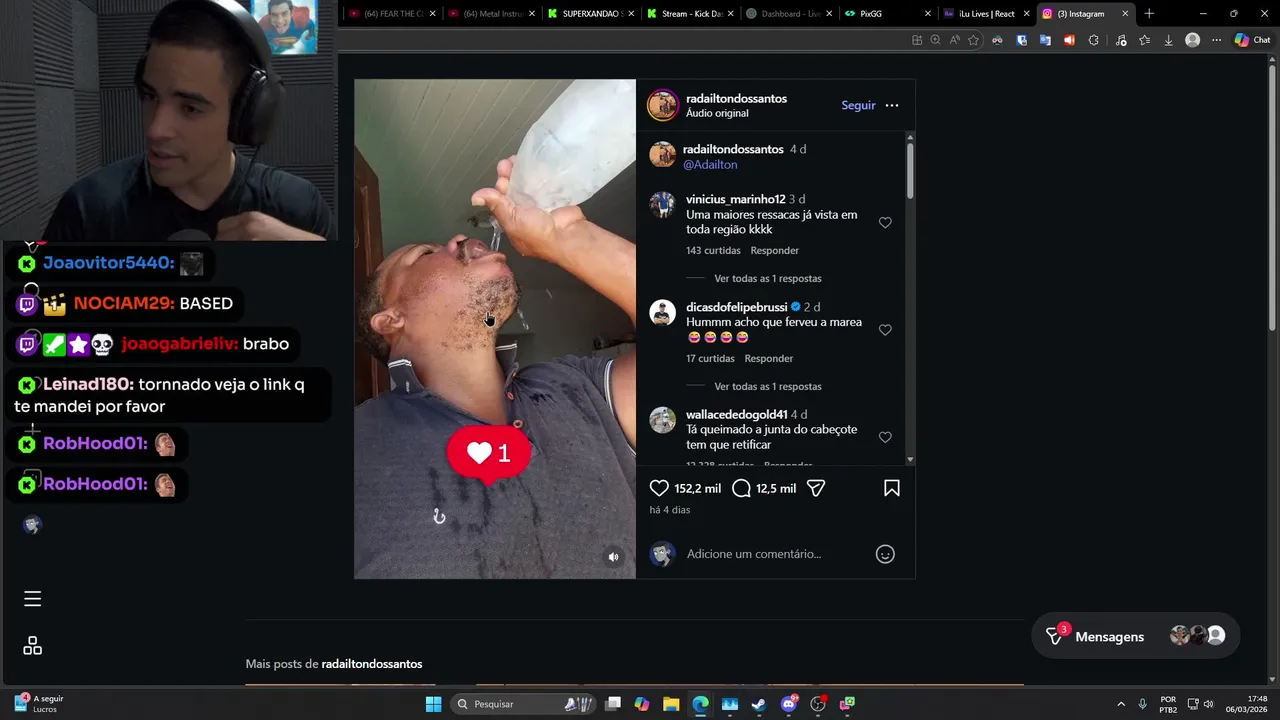
Task: Open wallacededogold41's username link
Action: pos(736,414)
